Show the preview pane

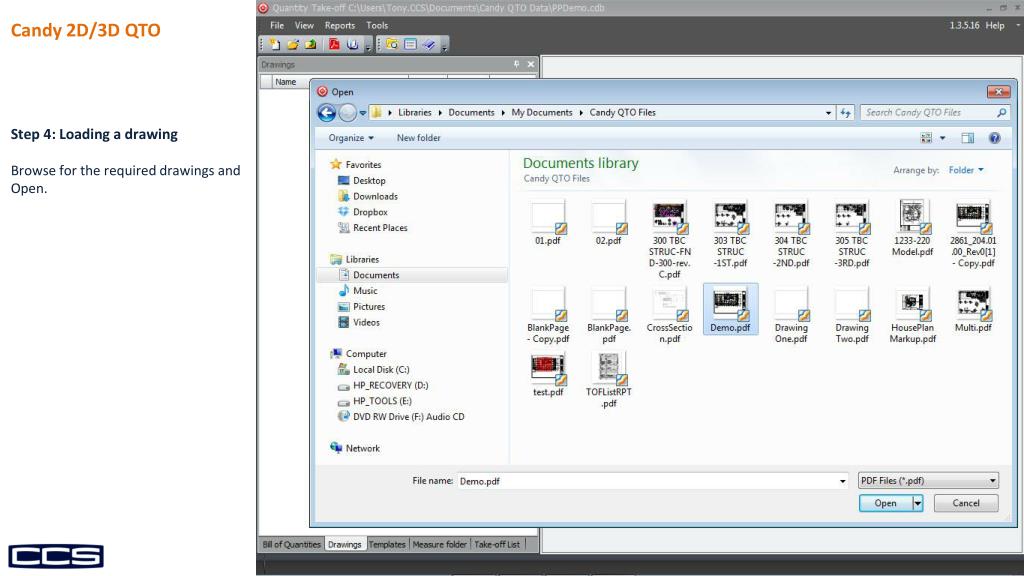[967, 138]
